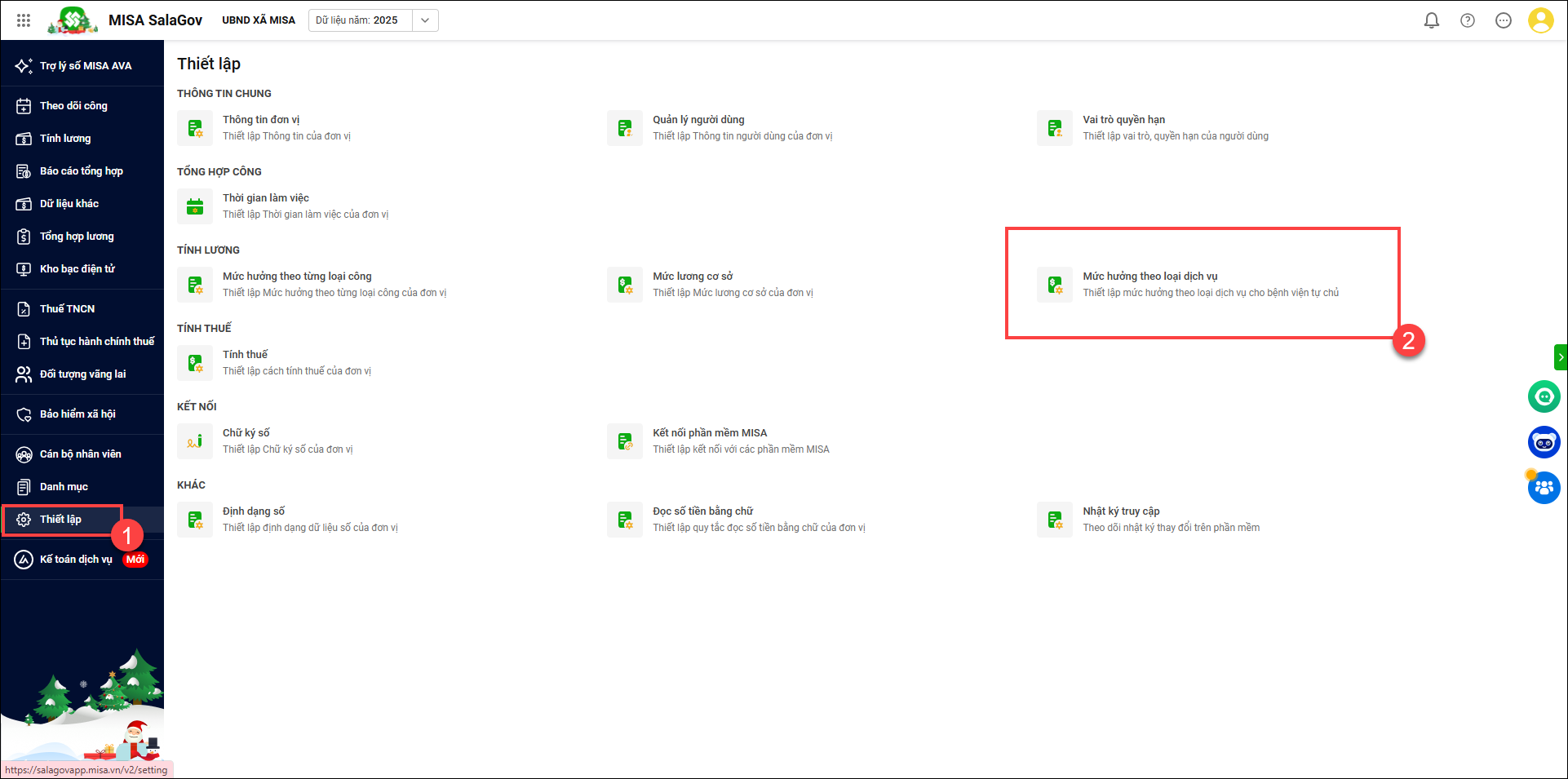This screenshot has width=1568, height=779.
Task: Open Mức hưởng theo loại dịch vụ setting
Action: [x=1149, y=277]
